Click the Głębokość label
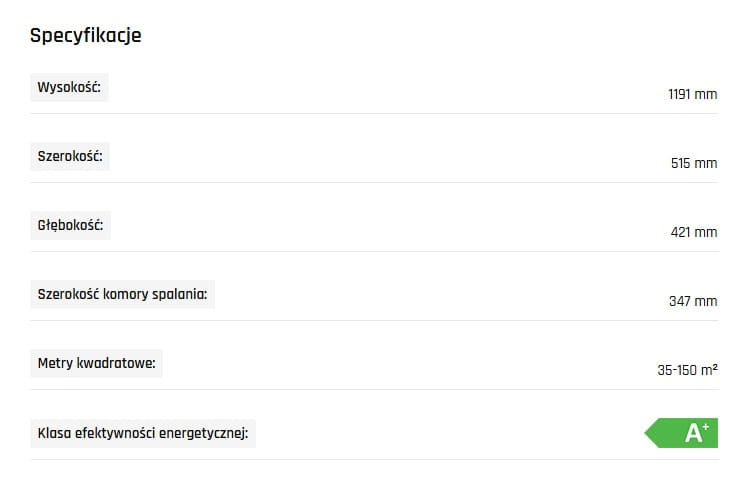The width and height of the screenshot is (746, 494). click(x=70, y=225)
